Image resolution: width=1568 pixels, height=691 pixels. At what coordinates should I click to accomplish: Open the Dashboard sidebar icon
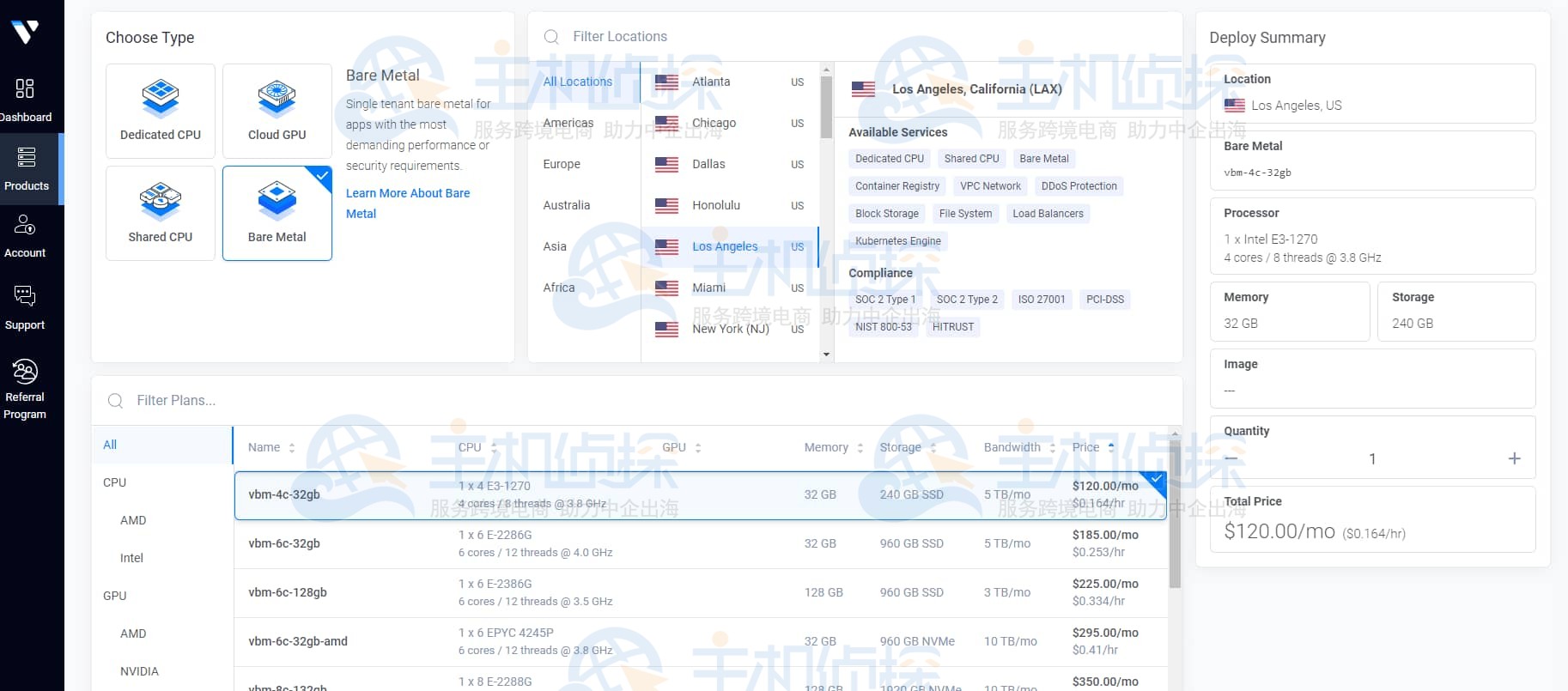[x=25, y=88]
